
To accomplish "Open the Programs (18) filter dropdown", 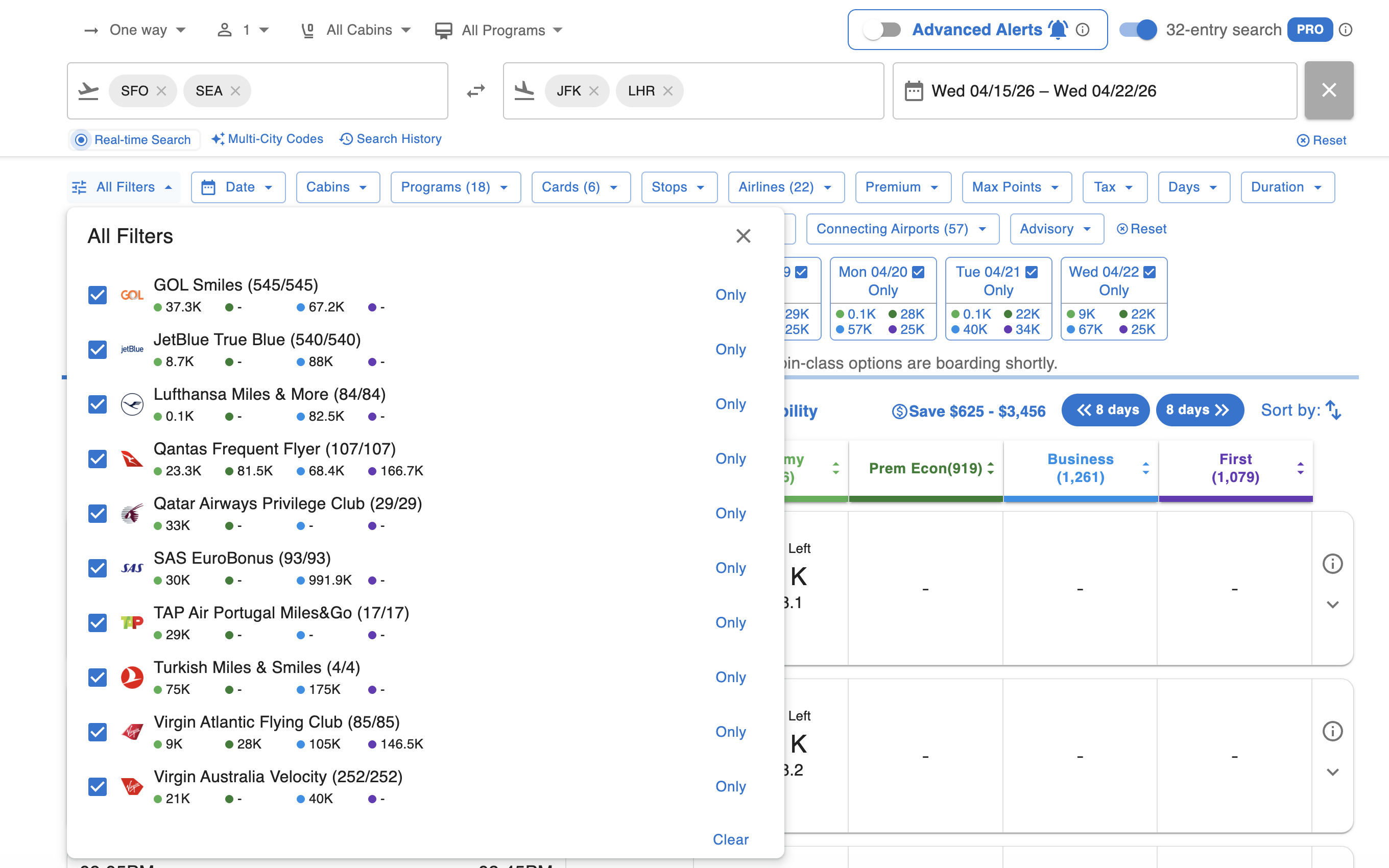I will (456, 187).
